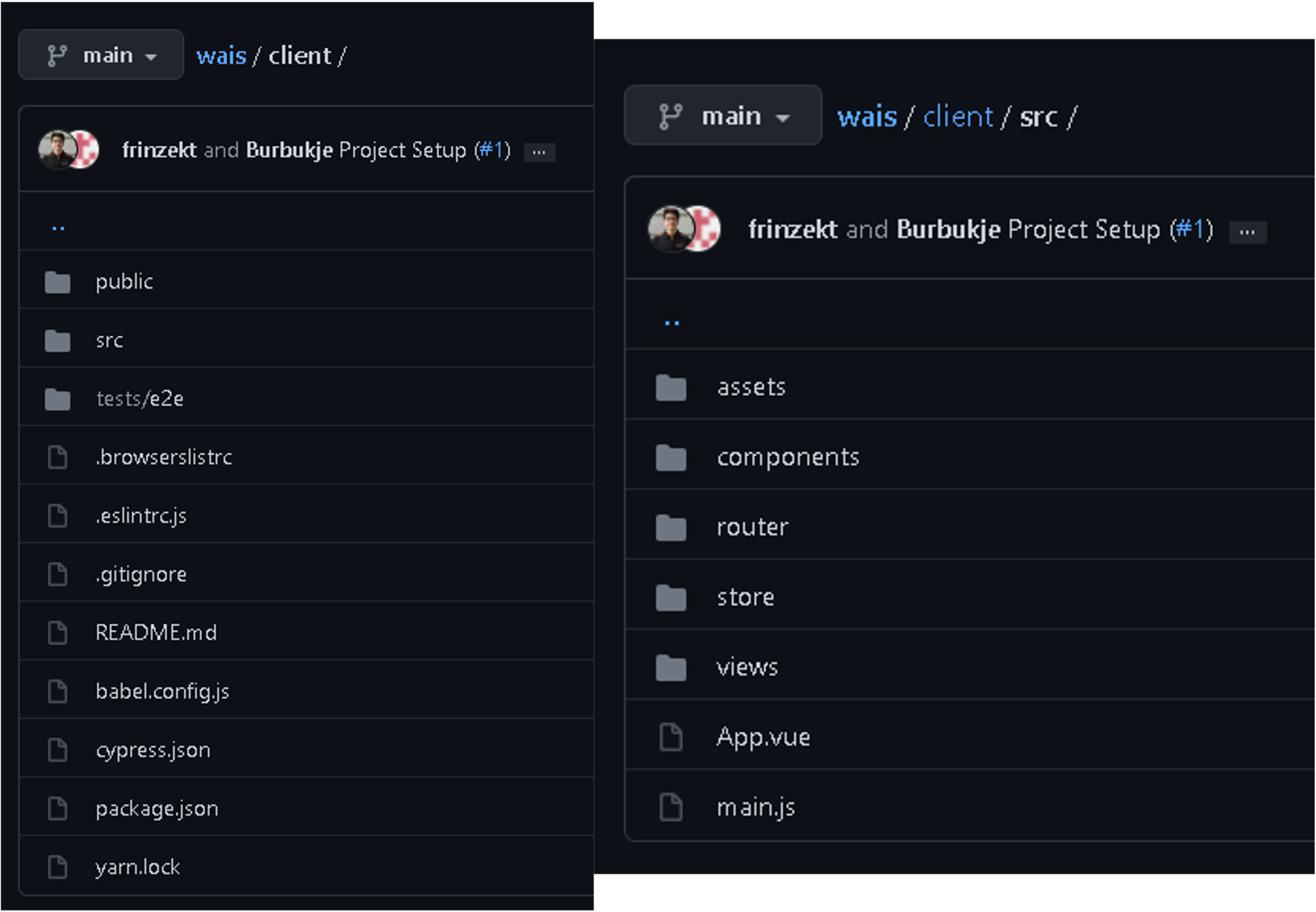1316x912 pixels.
Task: Click file icon next to .eslintrc.js
Action: [x=58, y=516]
